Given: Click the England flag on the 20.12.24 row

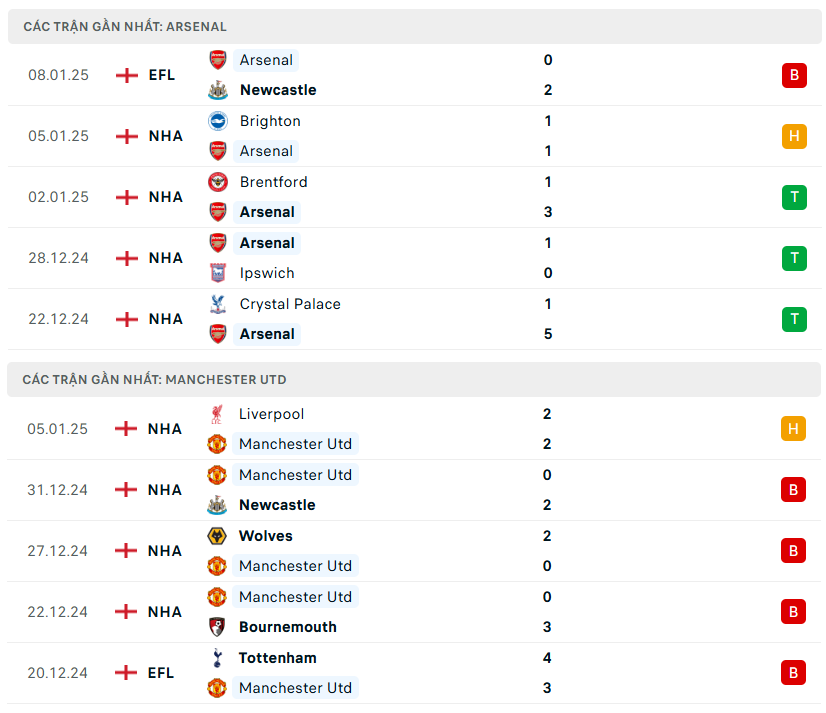Looking at the screenshot, I should click(126, 673).
